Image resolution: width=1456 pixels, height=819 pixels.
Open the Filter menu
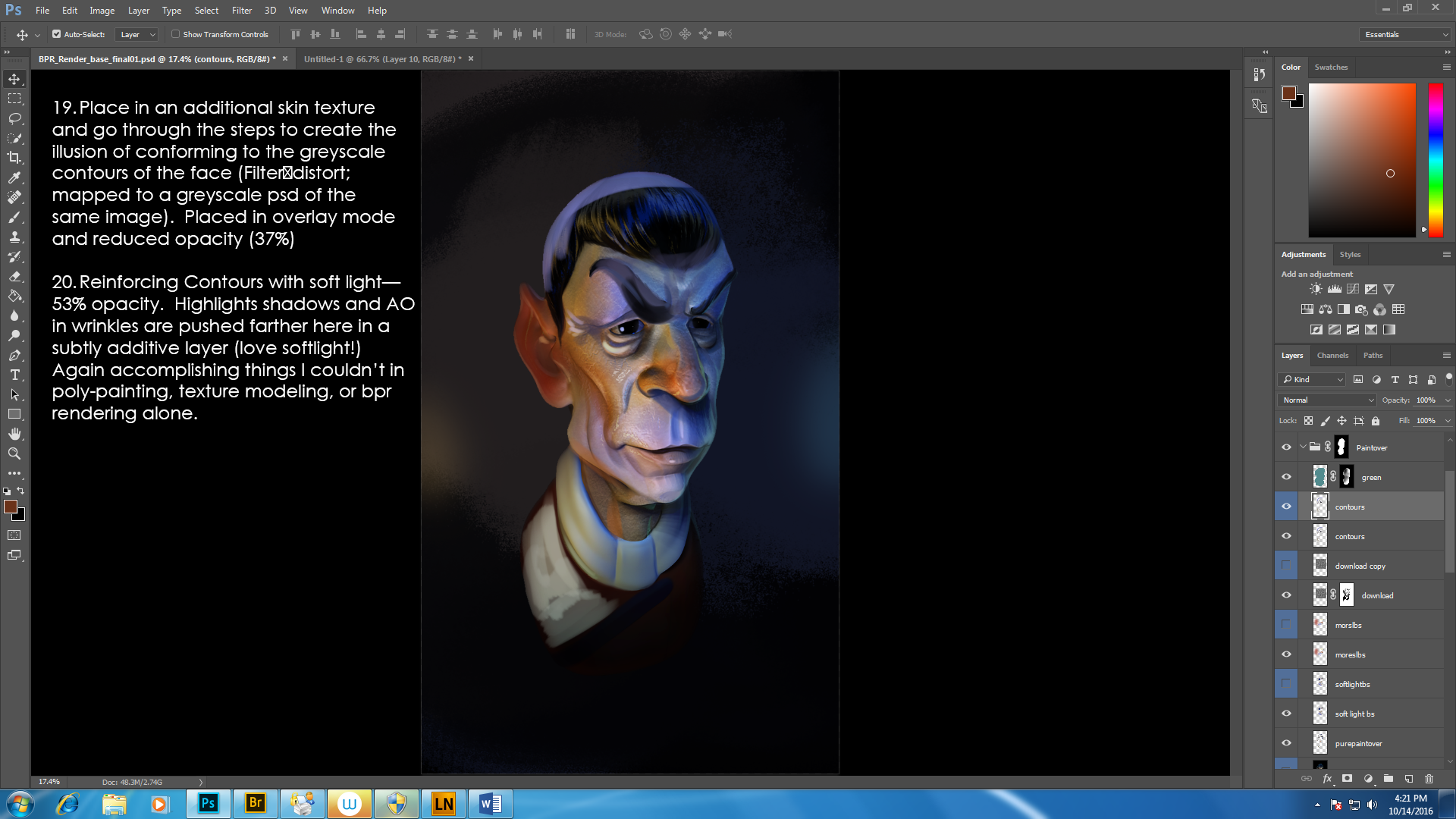pyautogui.click(x=241, y=11)
